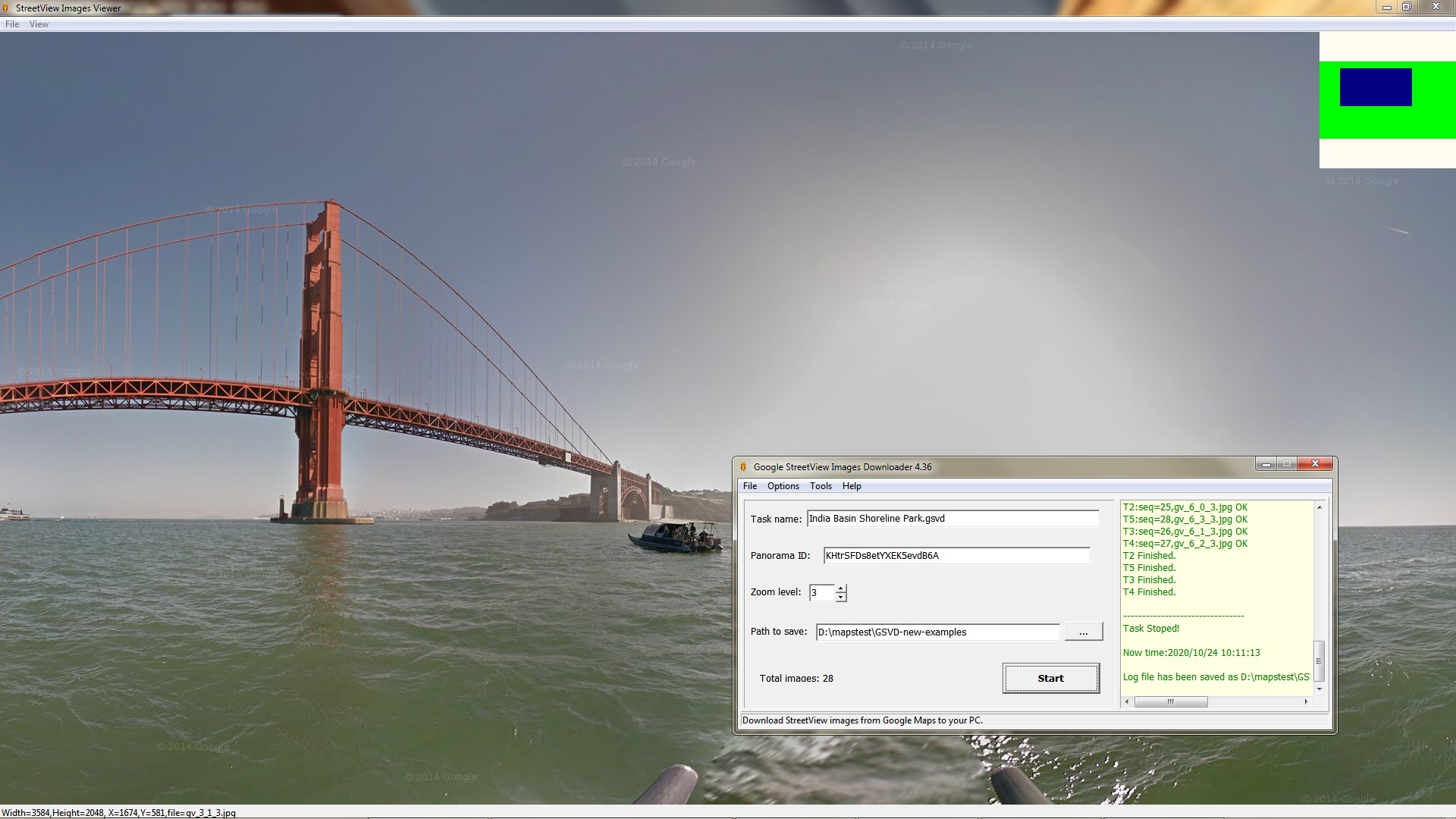
Task: Click log vertical scrollbar thumb
Action: point(1319,661)
